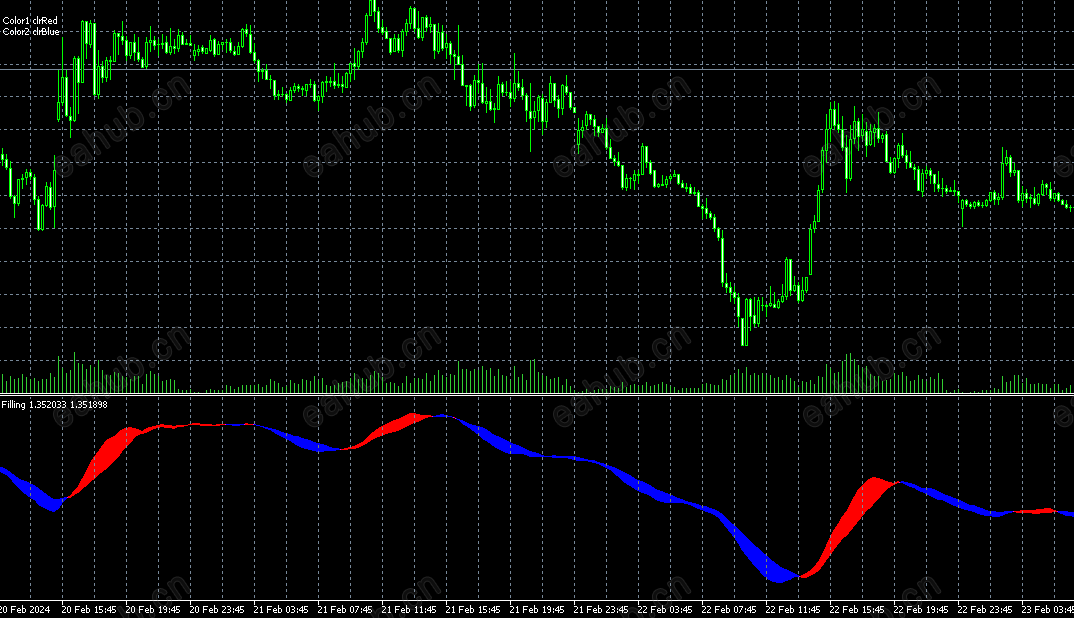Click the '21 Feb 23:45' time axis label
The height and width of the screenshot is (618, 1074).
601,610
